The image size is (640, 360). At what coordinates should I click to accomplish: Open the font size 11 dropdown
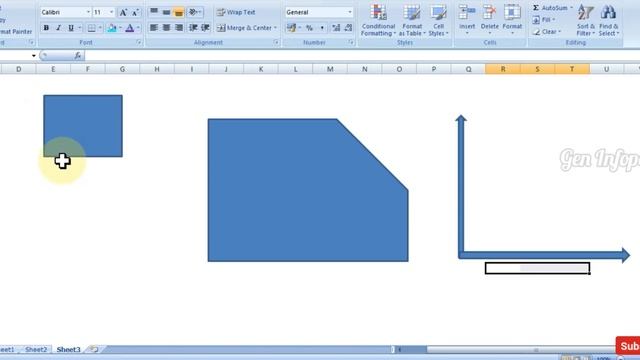click(x=111, y=12)
